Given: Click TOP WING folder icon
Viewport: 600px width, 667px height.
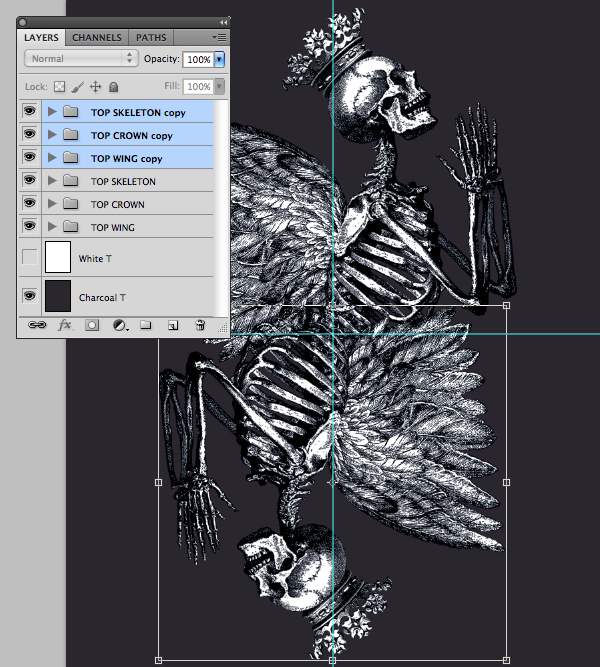Looking at the screenshot, I should click(71, 227).
